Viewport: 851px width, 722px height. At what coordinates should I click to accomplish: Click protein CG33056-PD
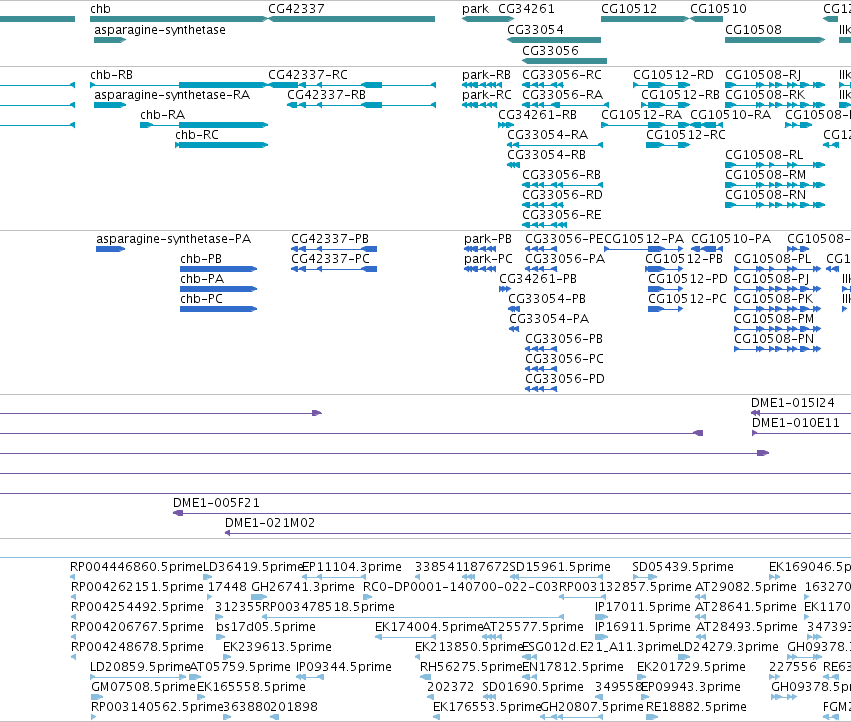click(x=564, y=379)
